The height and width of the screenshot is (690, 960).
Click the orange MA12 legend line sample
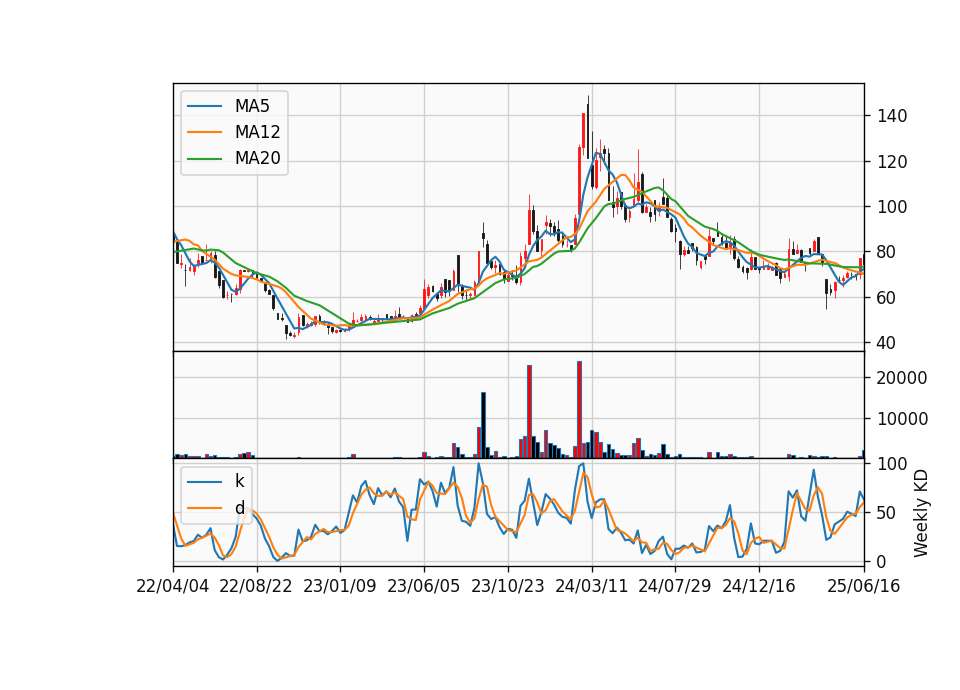(204, 132)
